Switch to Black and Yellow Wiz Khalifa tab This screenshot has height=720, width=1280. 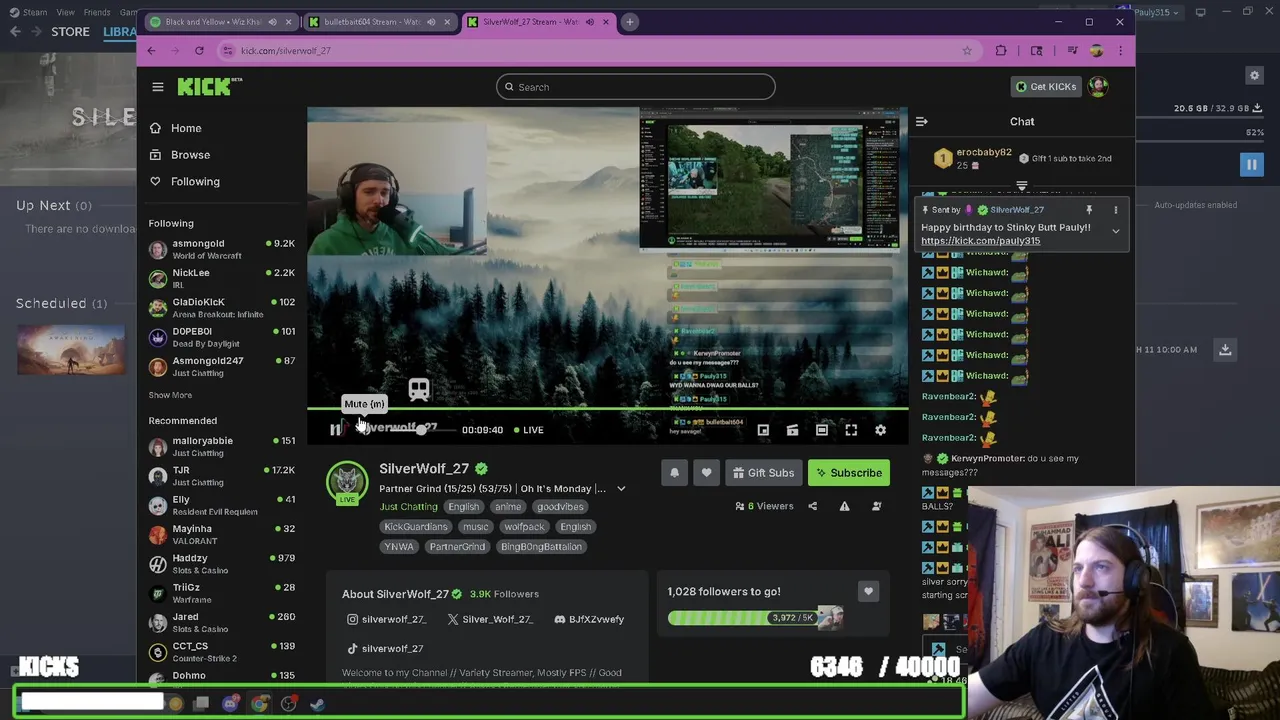pos(221,22)
